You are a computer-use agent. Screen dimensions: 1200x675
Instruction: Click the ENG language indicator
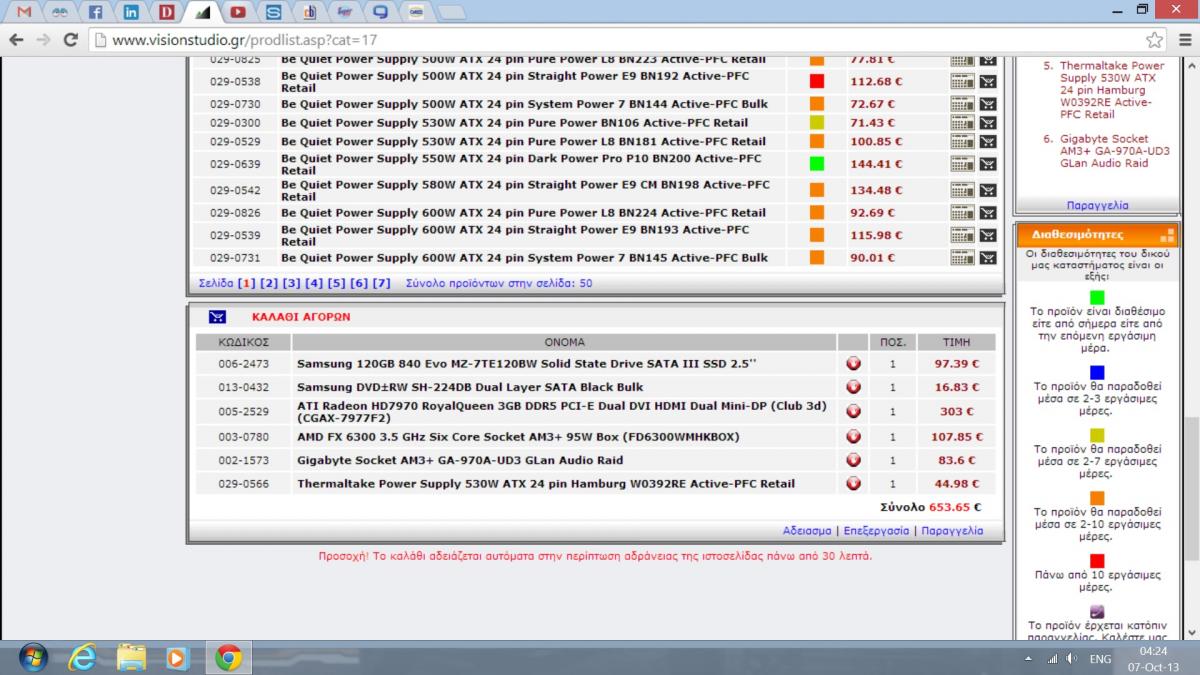tap(1100, 659)
